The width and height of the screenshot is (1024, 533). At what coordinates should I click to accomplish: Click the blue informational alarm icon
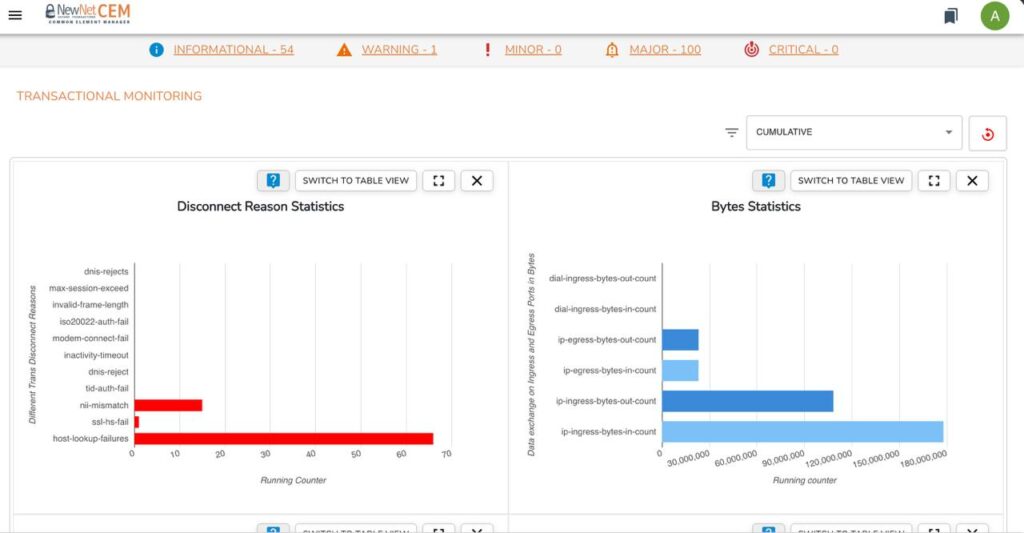[x=156, y=50]
